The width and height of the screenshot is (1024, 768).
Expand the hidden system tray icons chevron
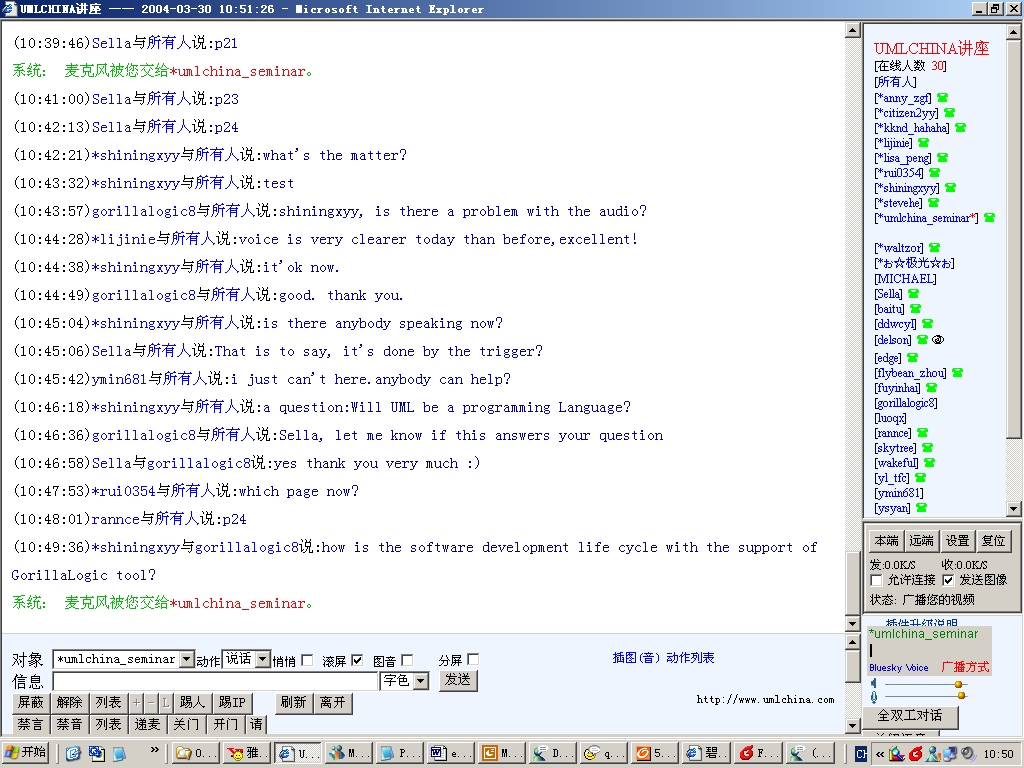tap(880, 754)
